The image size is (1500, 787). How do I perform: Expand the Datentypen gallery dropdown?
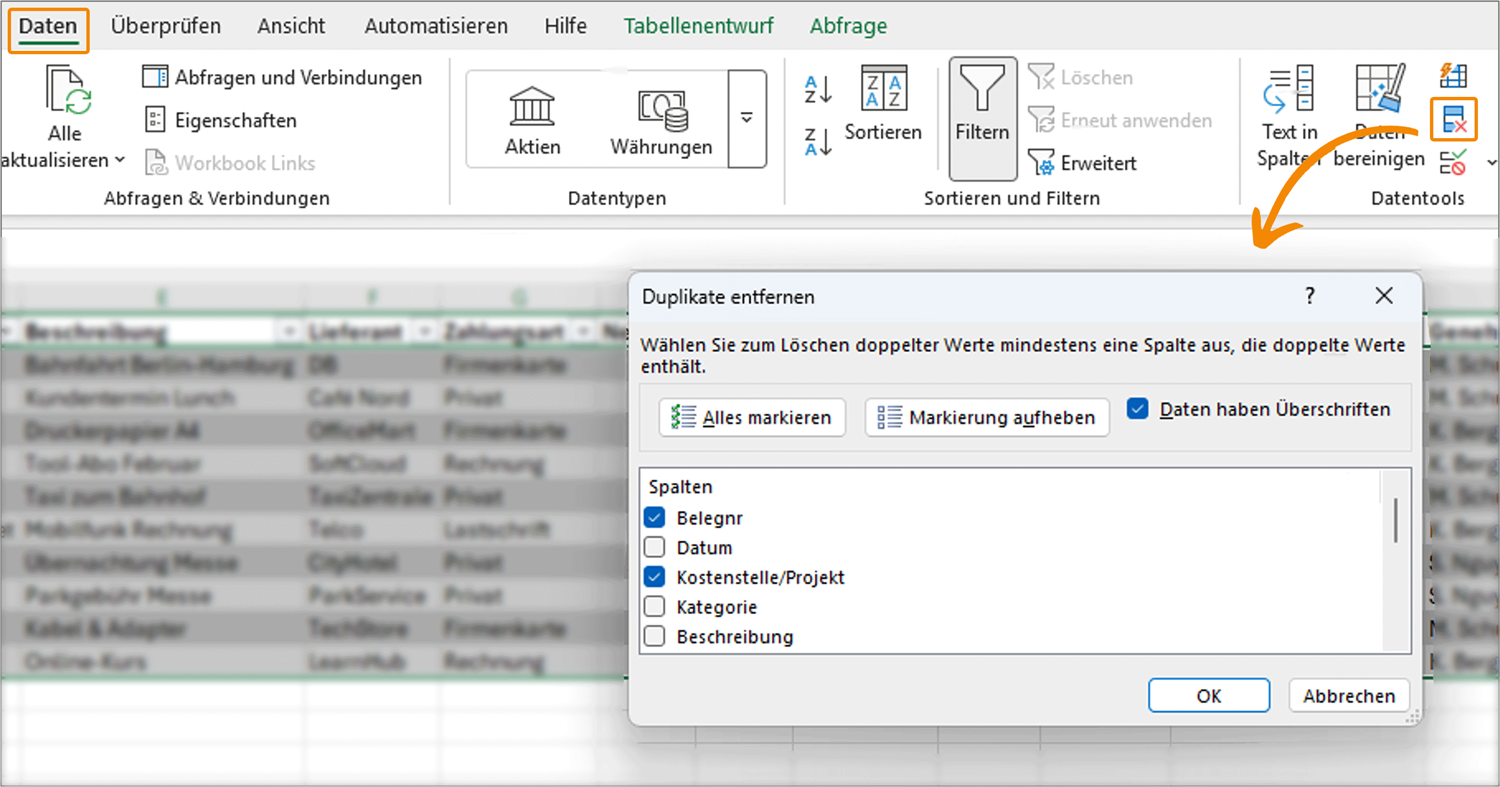pos(746,118)
